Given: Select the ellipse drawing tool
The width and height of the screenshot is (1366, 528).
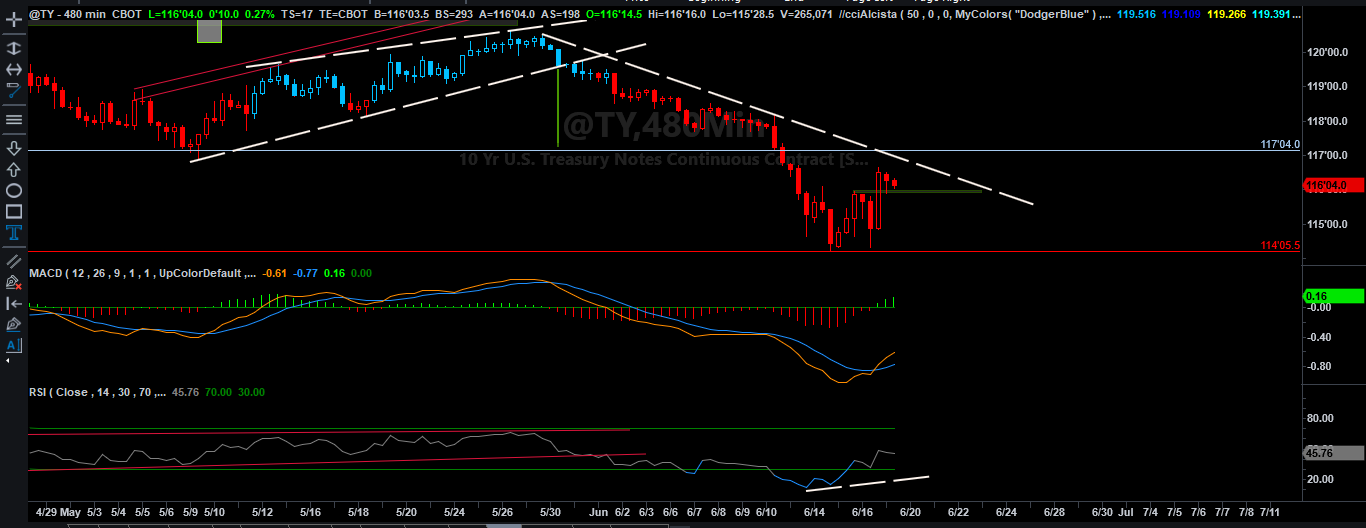Looking at the screenshot, I should 14,191.
